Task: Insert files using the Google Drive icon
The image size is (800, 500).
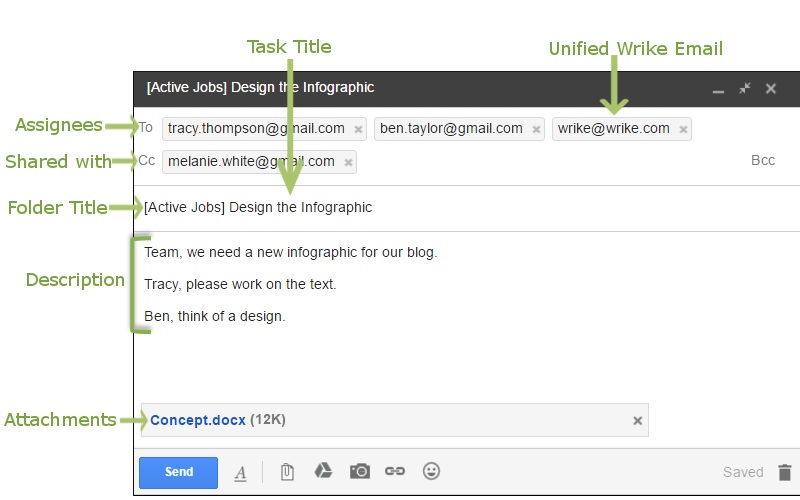Action: (323, 471)
